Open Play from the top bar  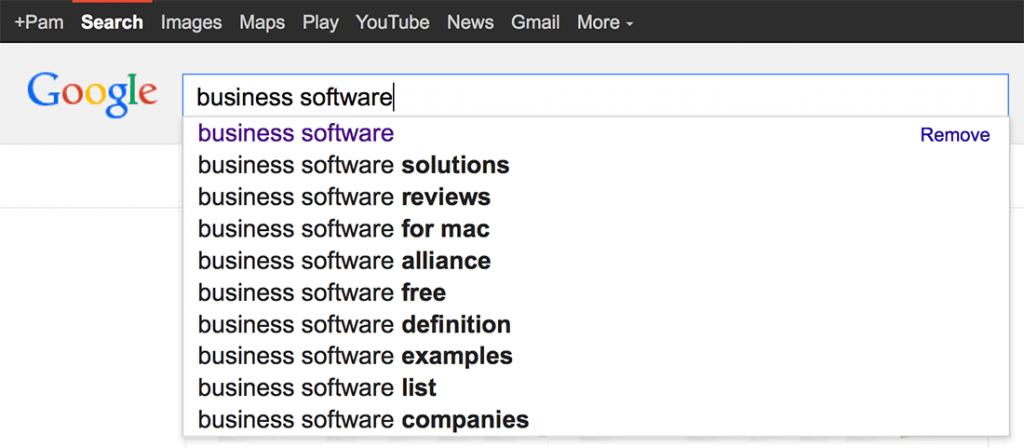coord(320,22)
